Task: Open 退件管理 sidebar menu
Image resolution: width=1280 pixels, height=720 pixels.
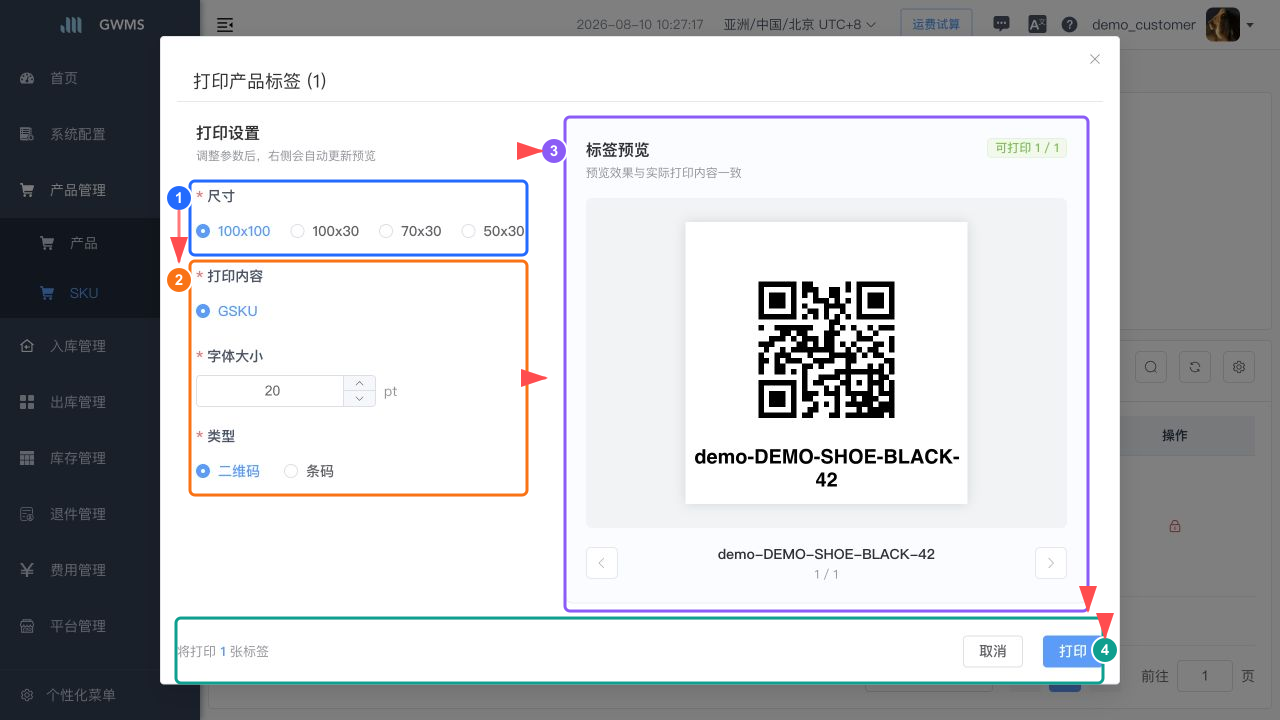Action: (78, 514)
